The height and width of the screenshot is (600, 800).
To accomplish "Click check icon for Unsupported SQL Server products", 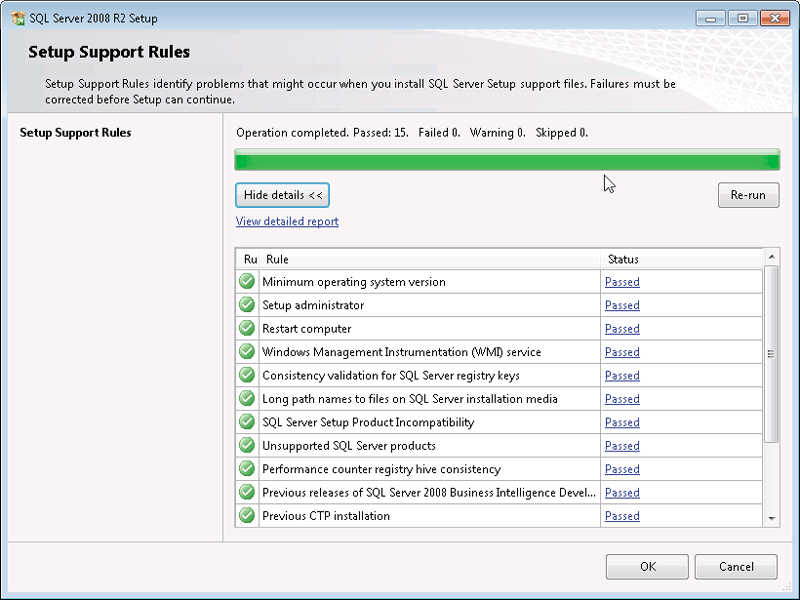I will point(247,446).
